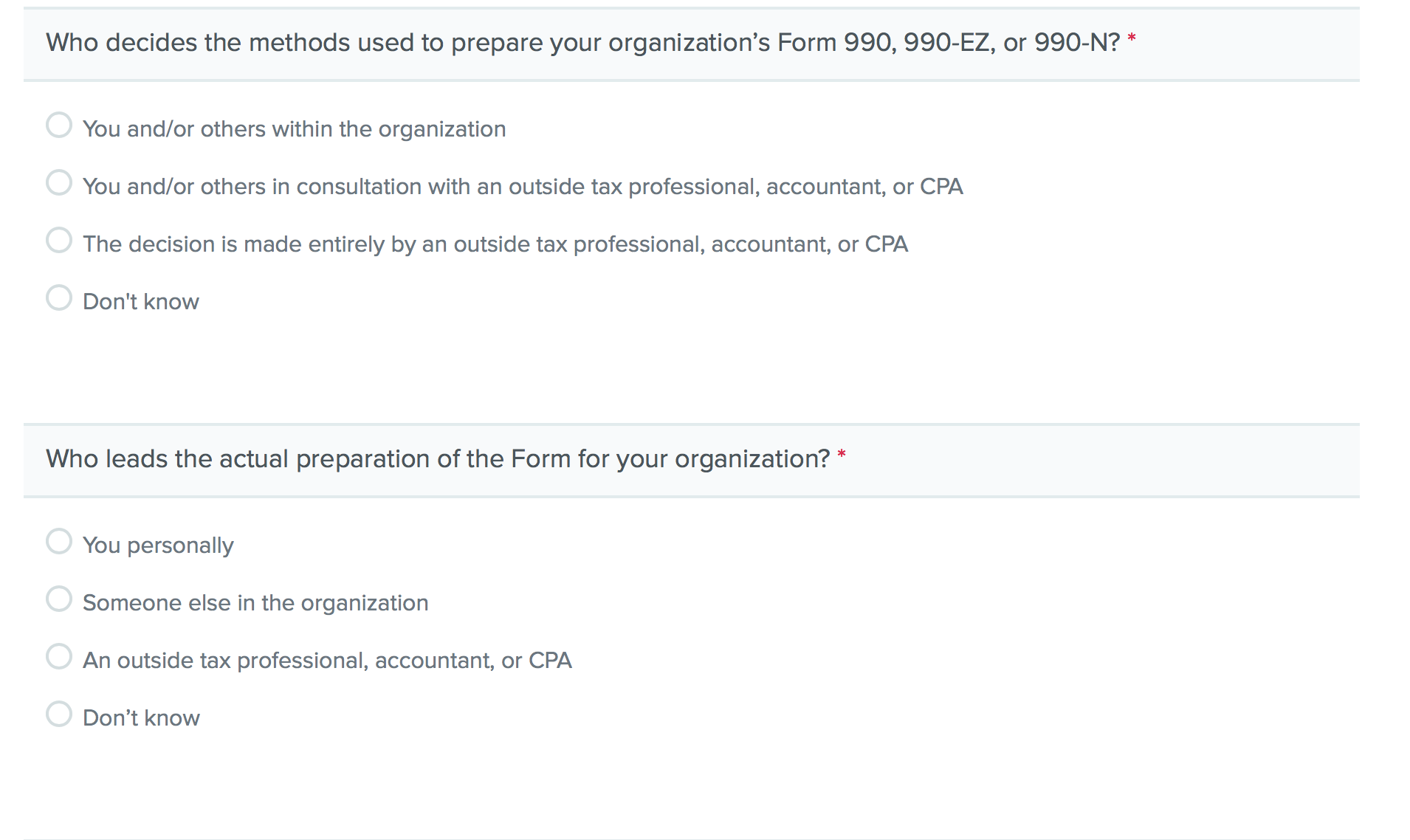This screenshot has width=1410, height=840.
Task: Select radio circle for 'You and/or others within the organization'
Action: tap(59, 125)
